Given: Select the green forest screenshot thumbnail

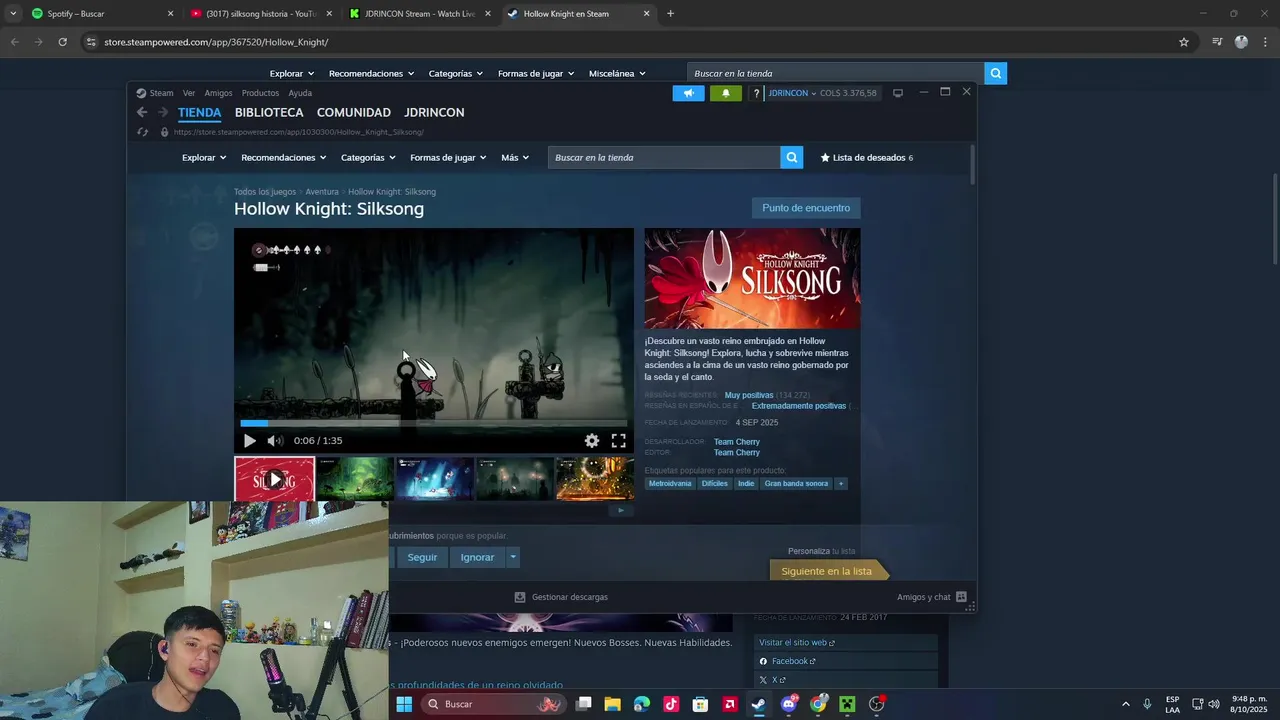Looking at the screenshot, I should point(355,479).
